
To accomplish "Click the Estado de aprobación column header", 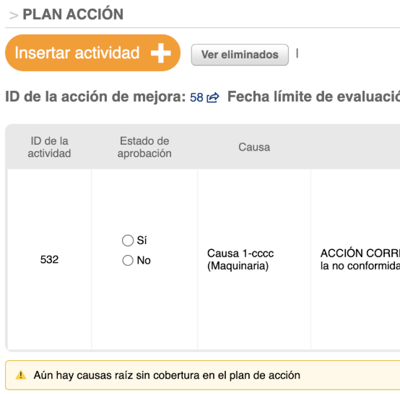I will pyautogui.click(x=144, y=147).
